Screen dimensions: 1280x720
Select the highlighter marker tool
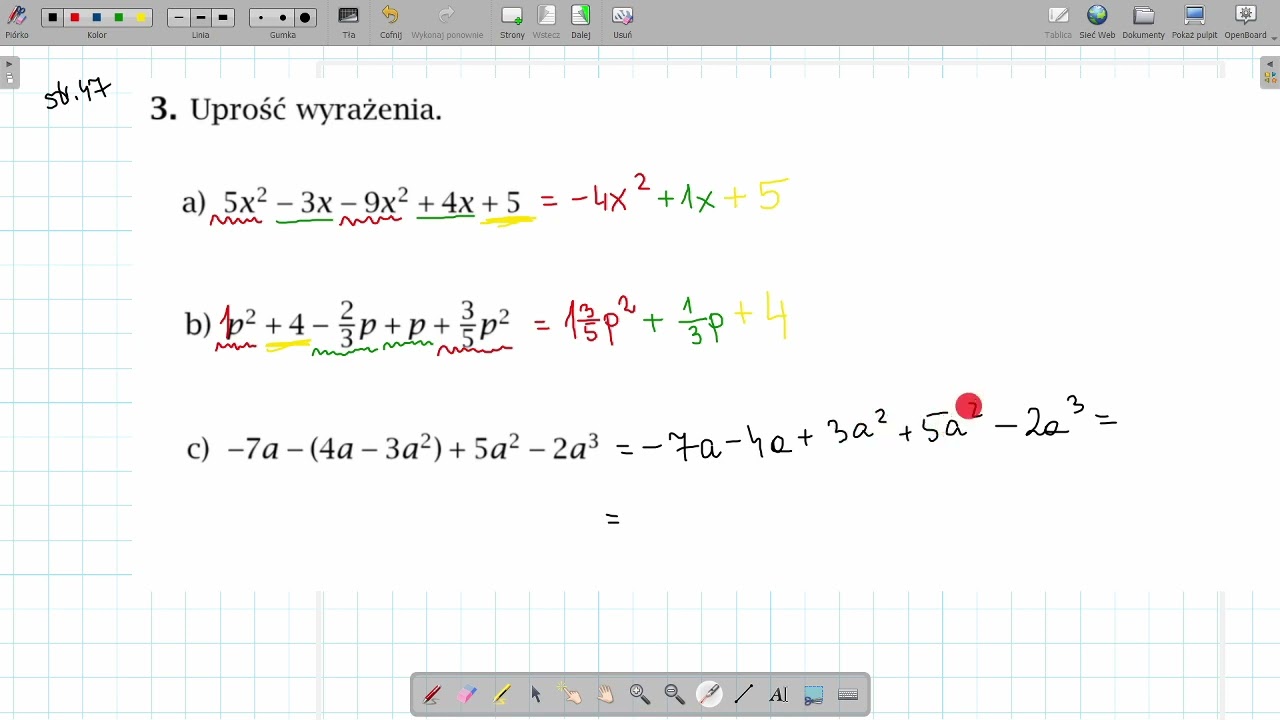point(502,694)
